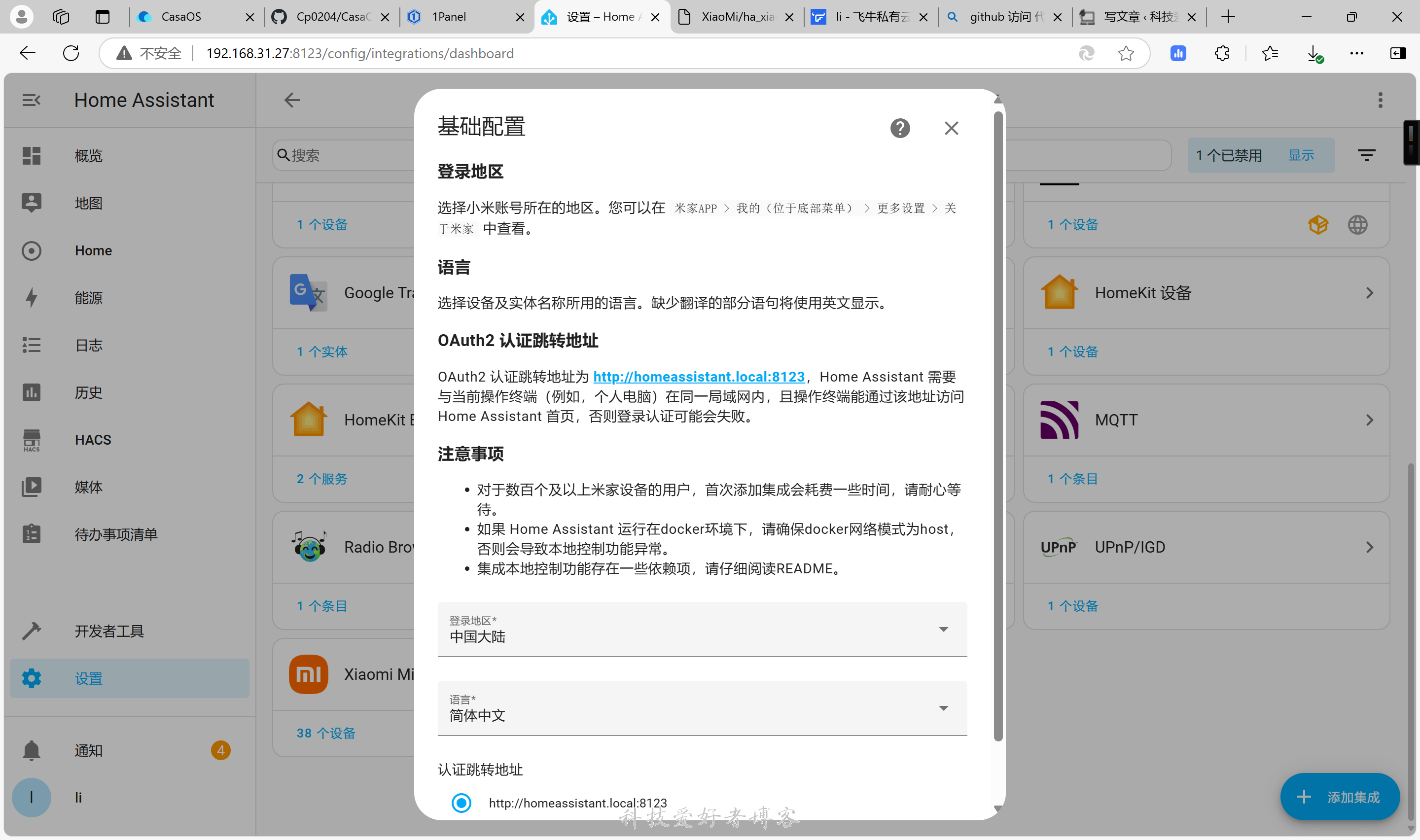Open browser favorites list icon
The image size is (1420, 840).
[1270, 53]
